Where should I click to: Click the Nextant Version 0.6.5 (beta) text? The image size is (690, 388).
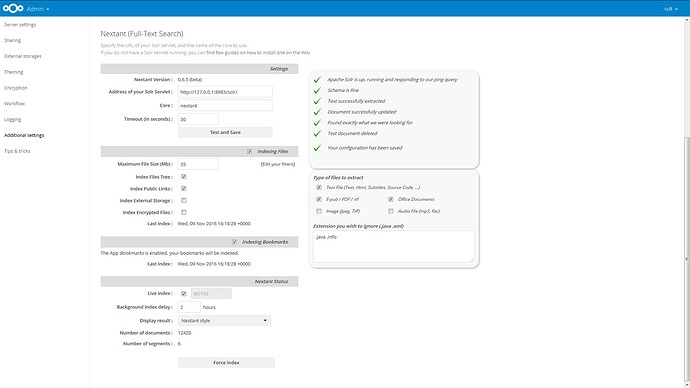(x=190, y=80)
